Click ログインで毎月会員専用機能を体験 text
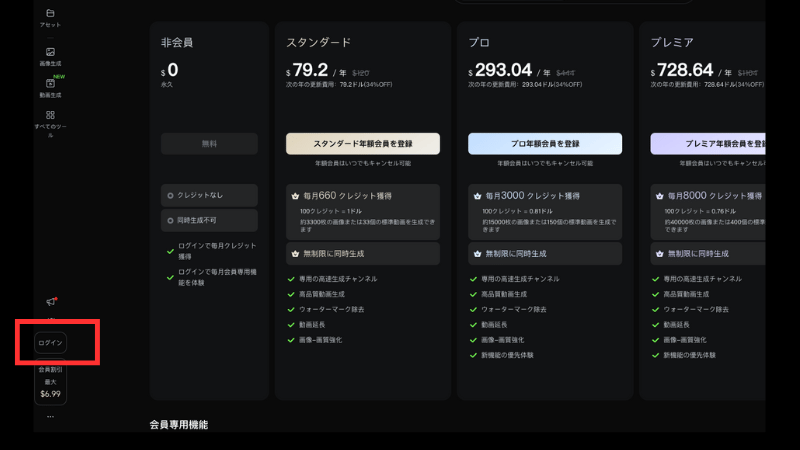 coord(217,277)
